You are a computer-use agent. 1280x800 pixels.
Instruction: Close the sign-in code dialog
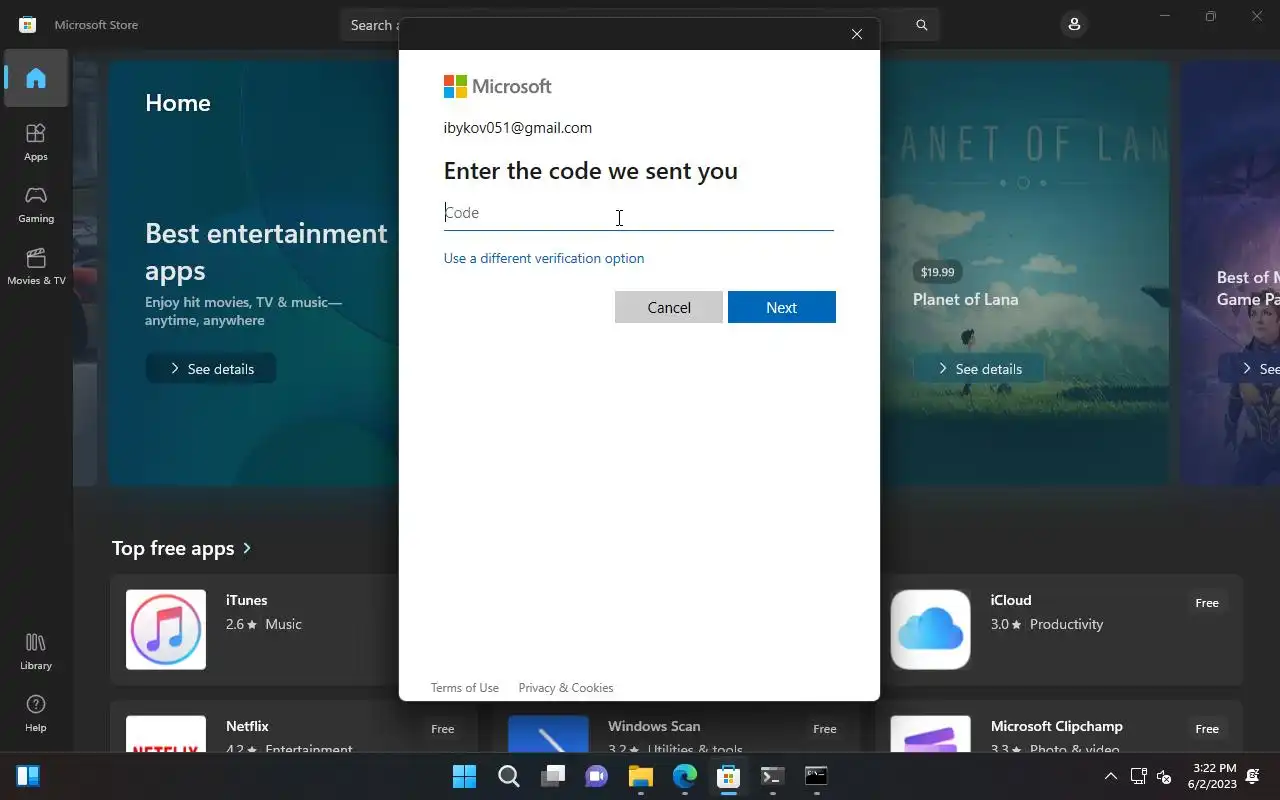pyautogui.click(x=857, y=34)
